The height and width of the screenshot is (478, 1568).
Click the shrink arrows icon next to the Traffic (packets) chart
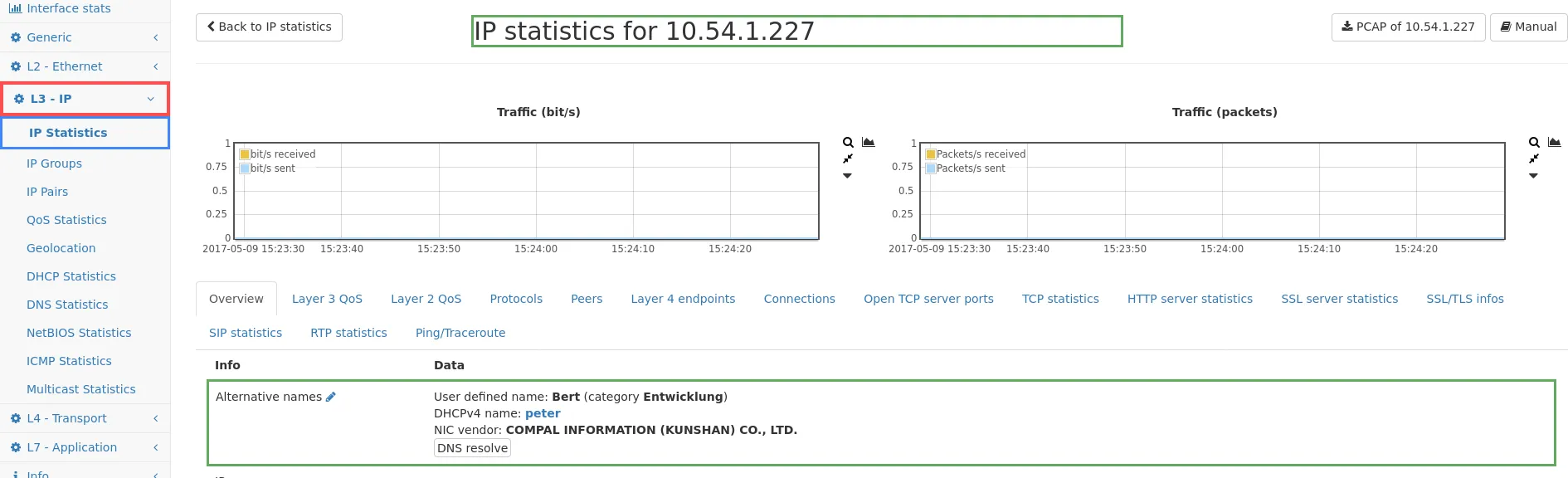(1534, 159)
